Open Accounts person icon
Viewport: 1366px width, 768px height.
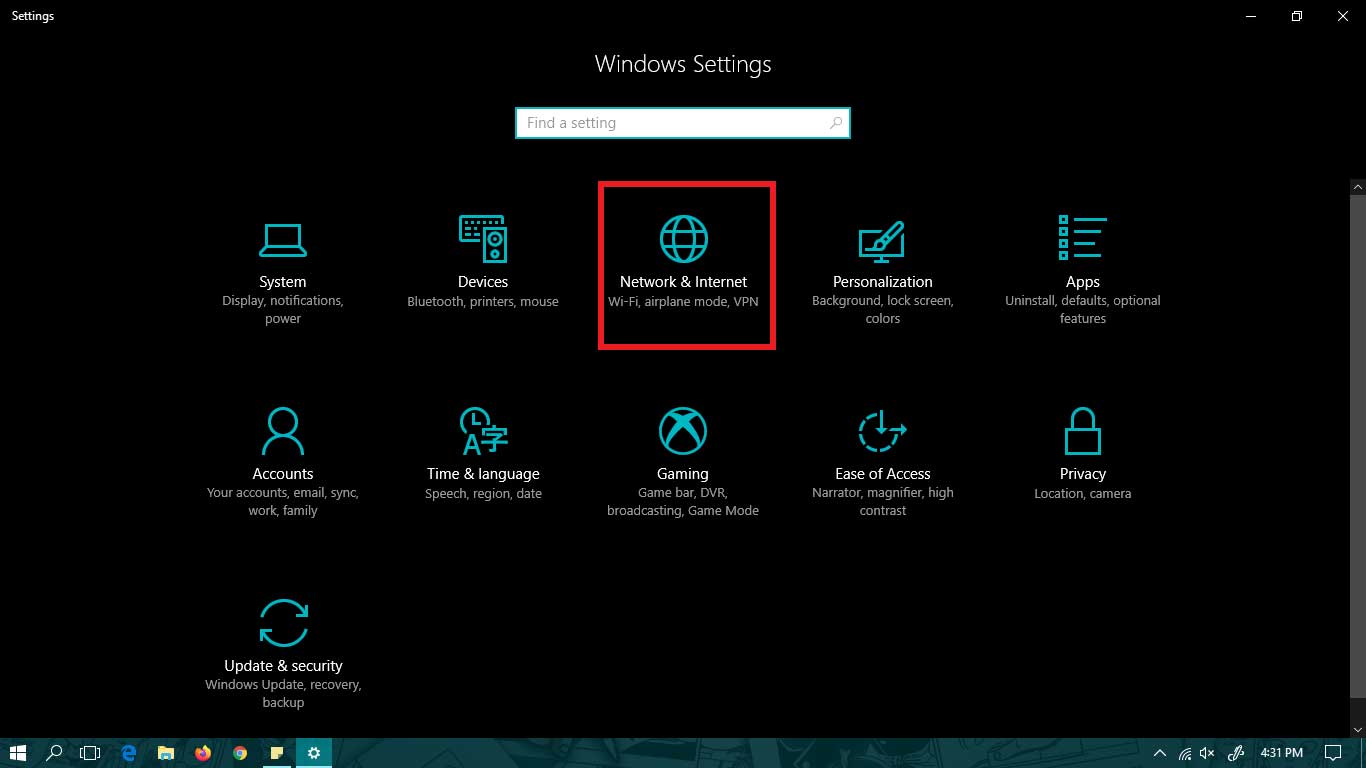(x=283, y=431)
